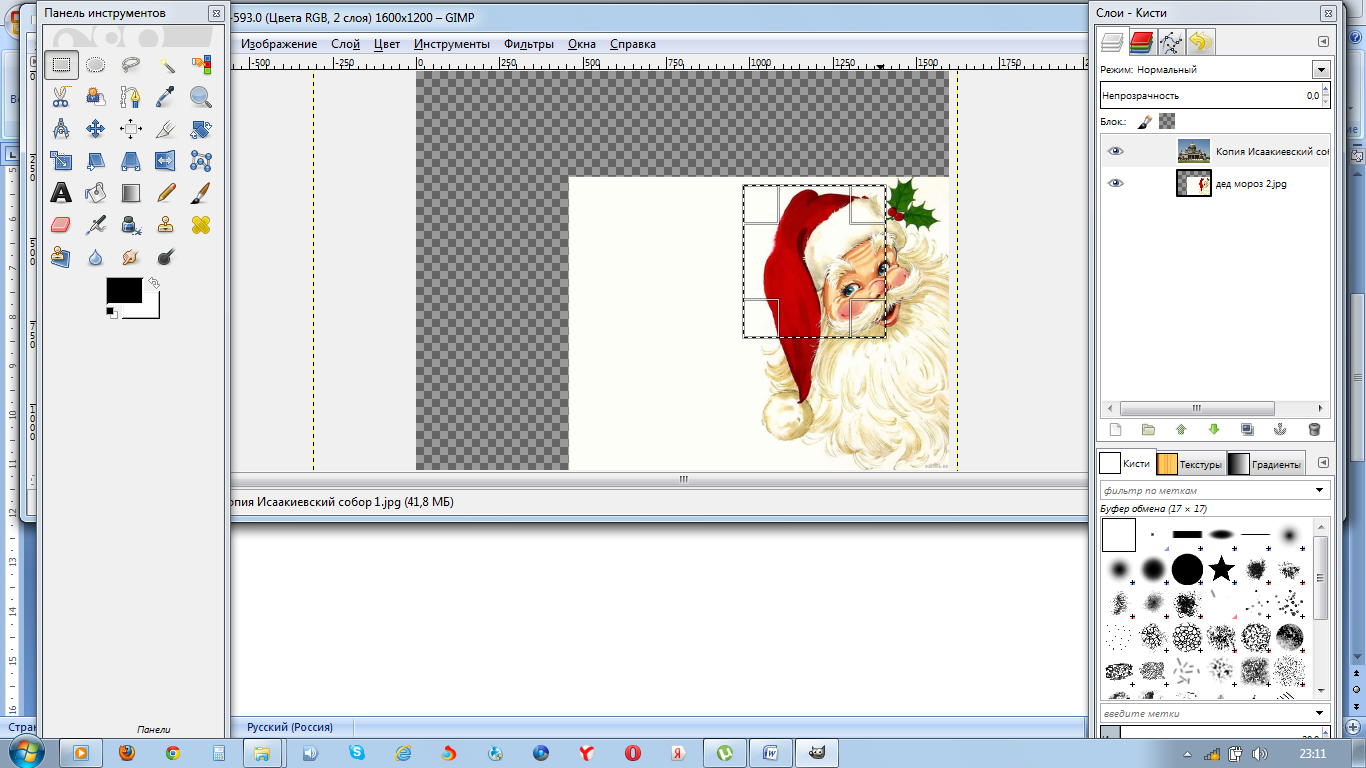Switch to the Текстуры tab
Image resolution: width=1366 pixels, height=768 pixels.
(1190, 464)
